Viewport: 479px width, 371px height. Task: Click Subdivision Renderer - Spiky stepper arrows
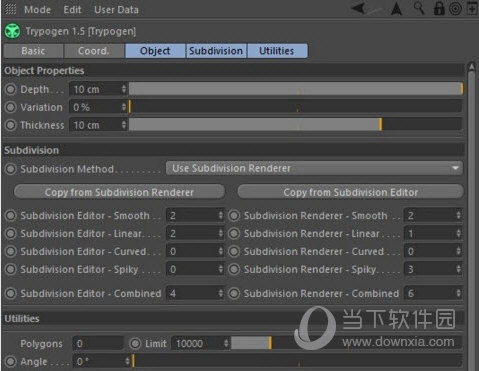point(459,269)
